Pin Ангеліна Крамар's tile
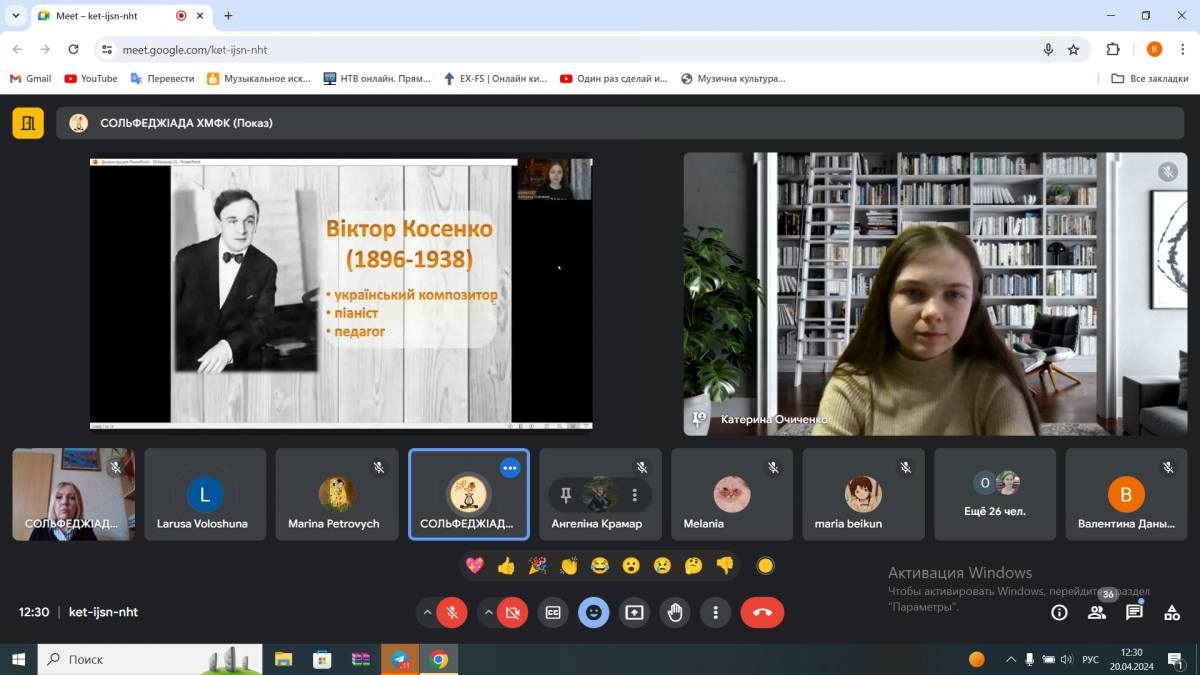 pyautogui.click(x=566, y=494)
